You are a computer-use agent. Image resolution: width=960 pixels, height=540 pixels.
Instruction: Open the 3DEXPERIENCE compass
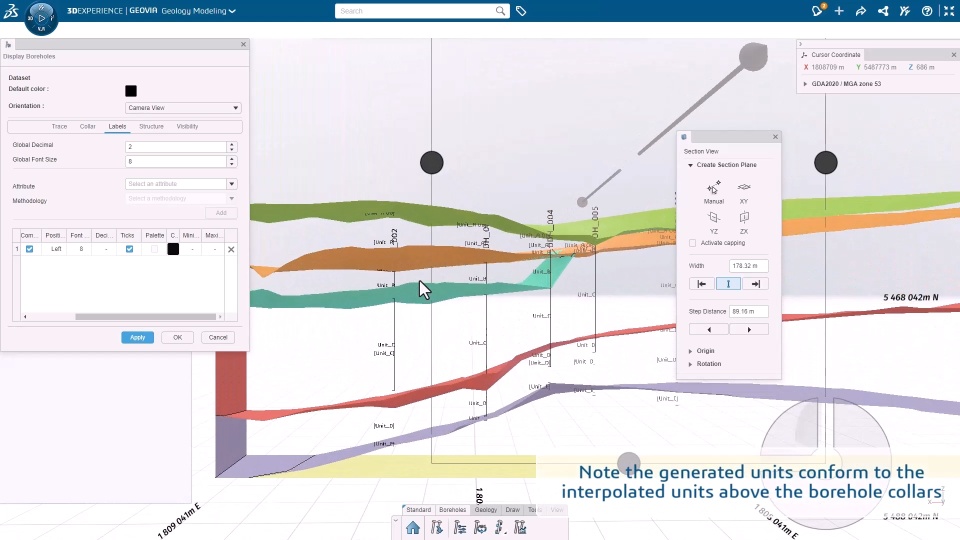click(x=41, y=18)
